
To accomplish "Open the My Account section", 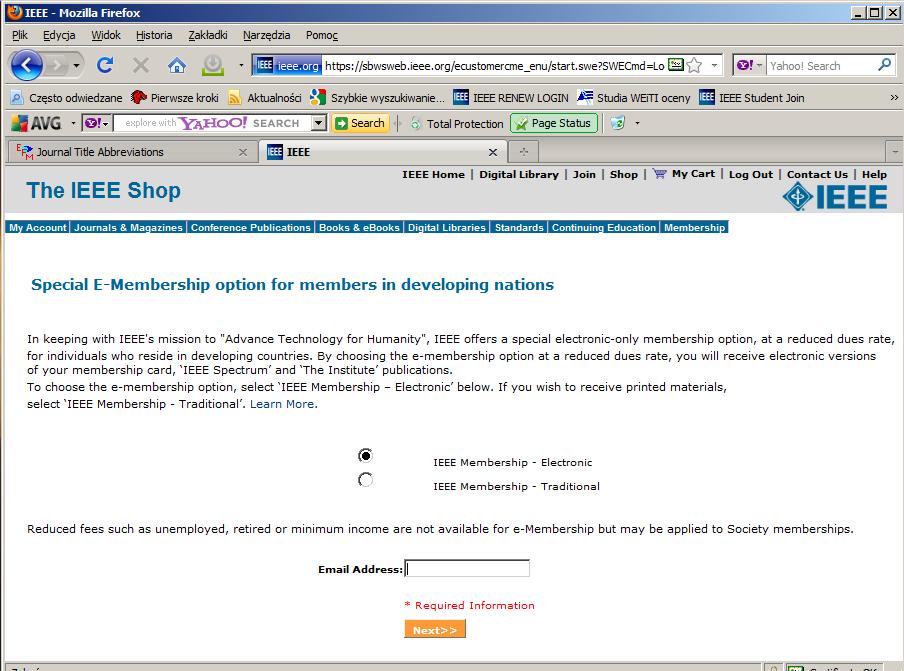I will tap(37, 227).
